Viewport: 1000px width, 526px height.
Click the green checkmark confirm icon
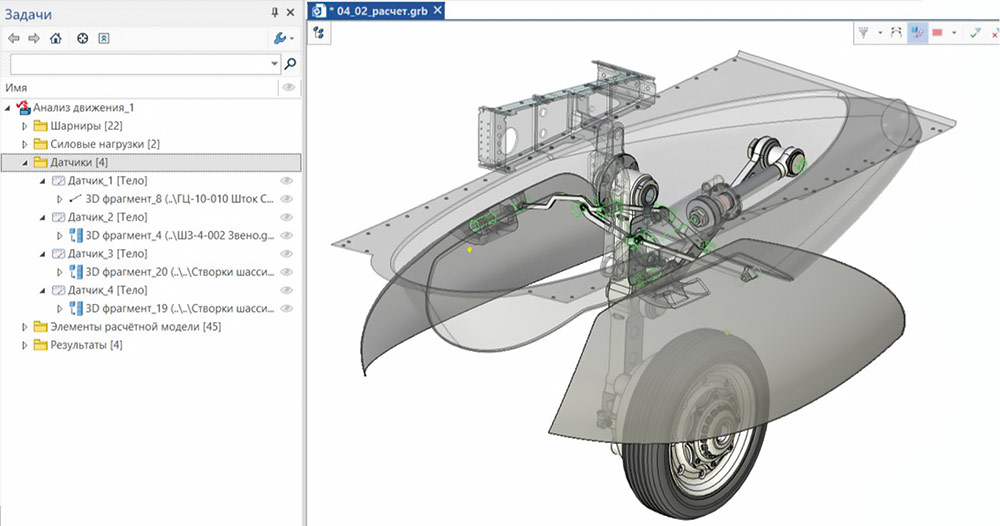[974, 33]
